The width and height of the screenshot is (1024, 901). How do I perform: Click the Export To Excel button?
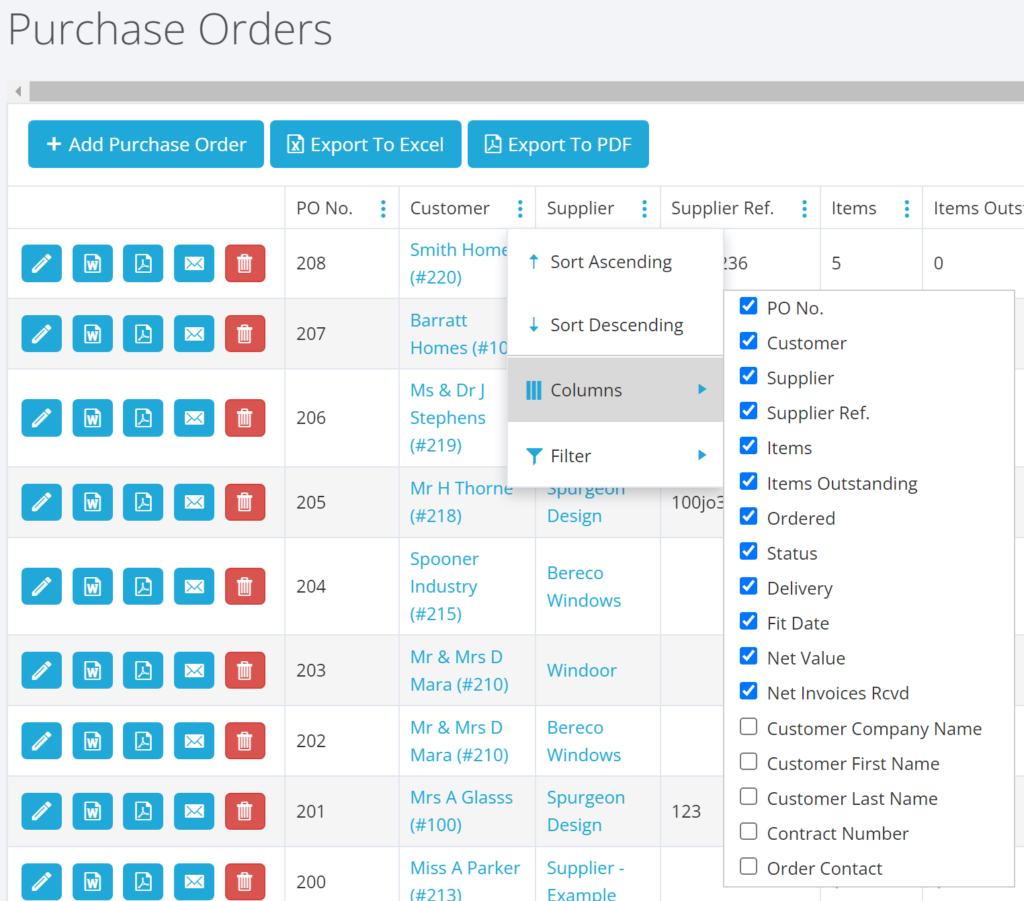365,145
